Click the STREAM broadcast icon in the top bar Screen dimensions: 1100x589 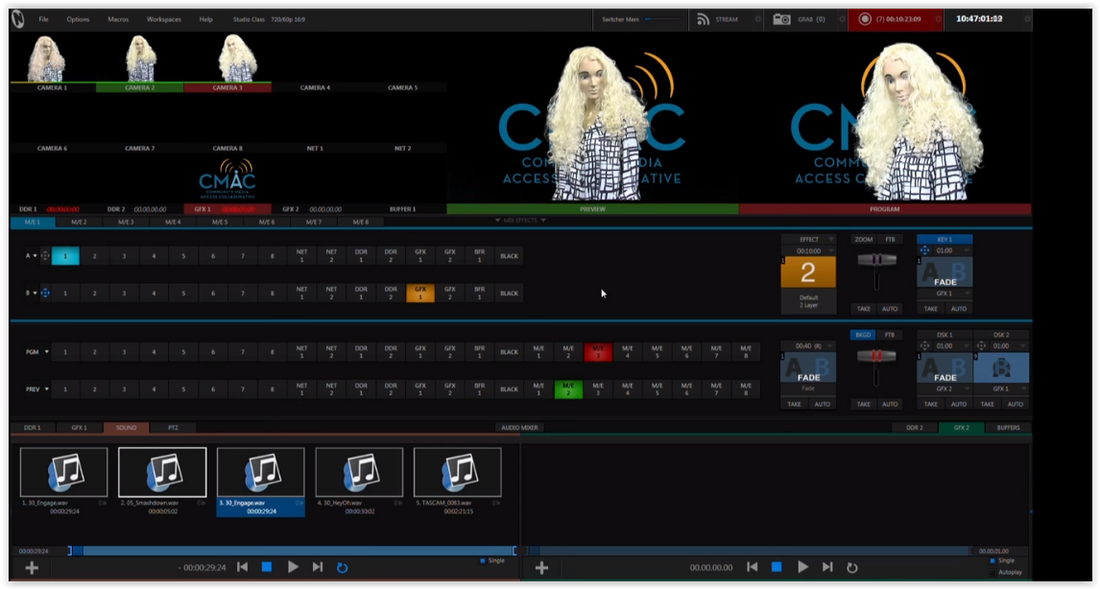(x=702, y=18)
